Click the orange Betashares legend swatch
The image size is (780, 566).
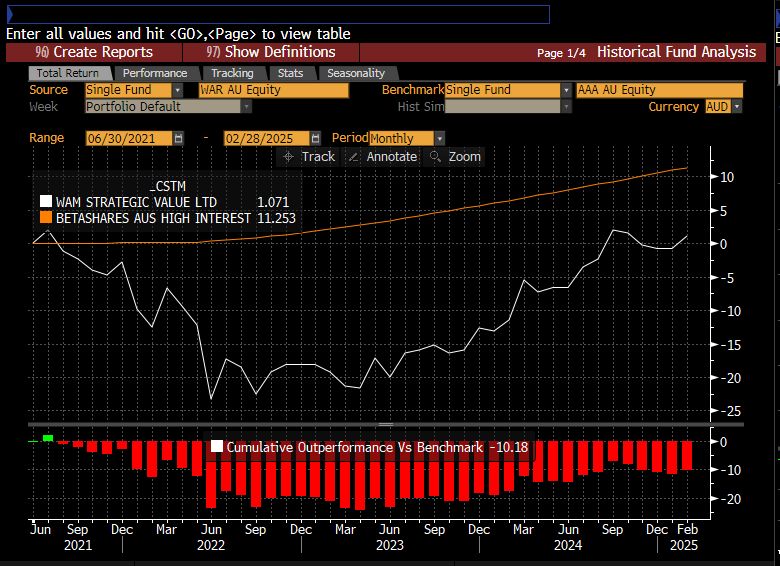pos(46,217)
